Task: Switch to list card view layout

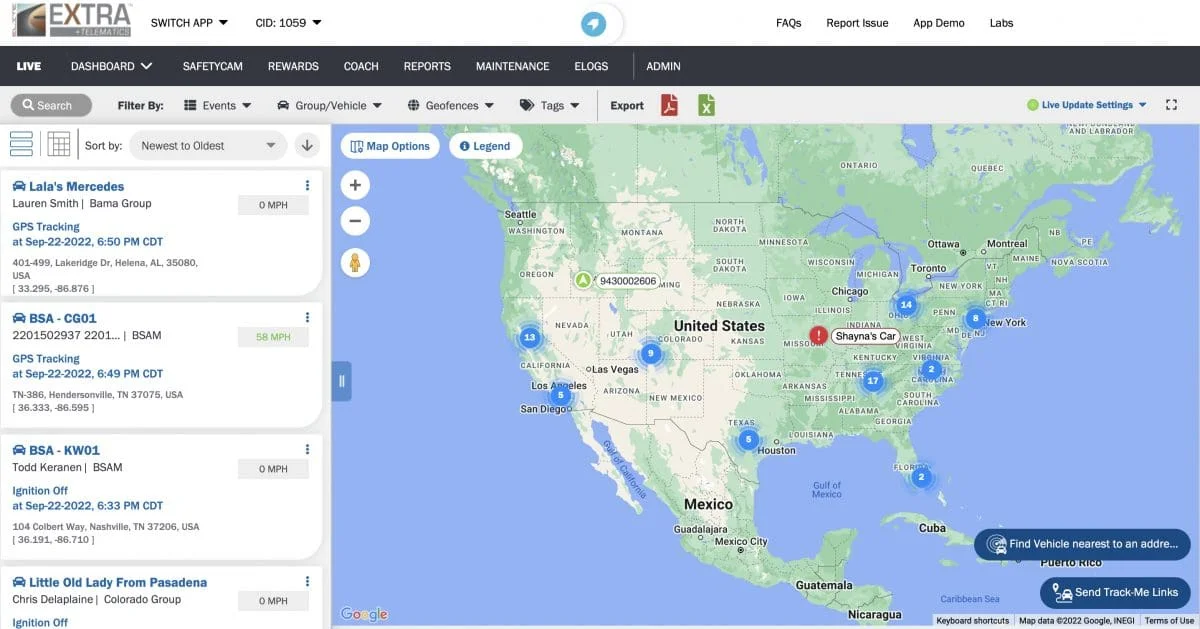Action: click(x=21, y=144)
